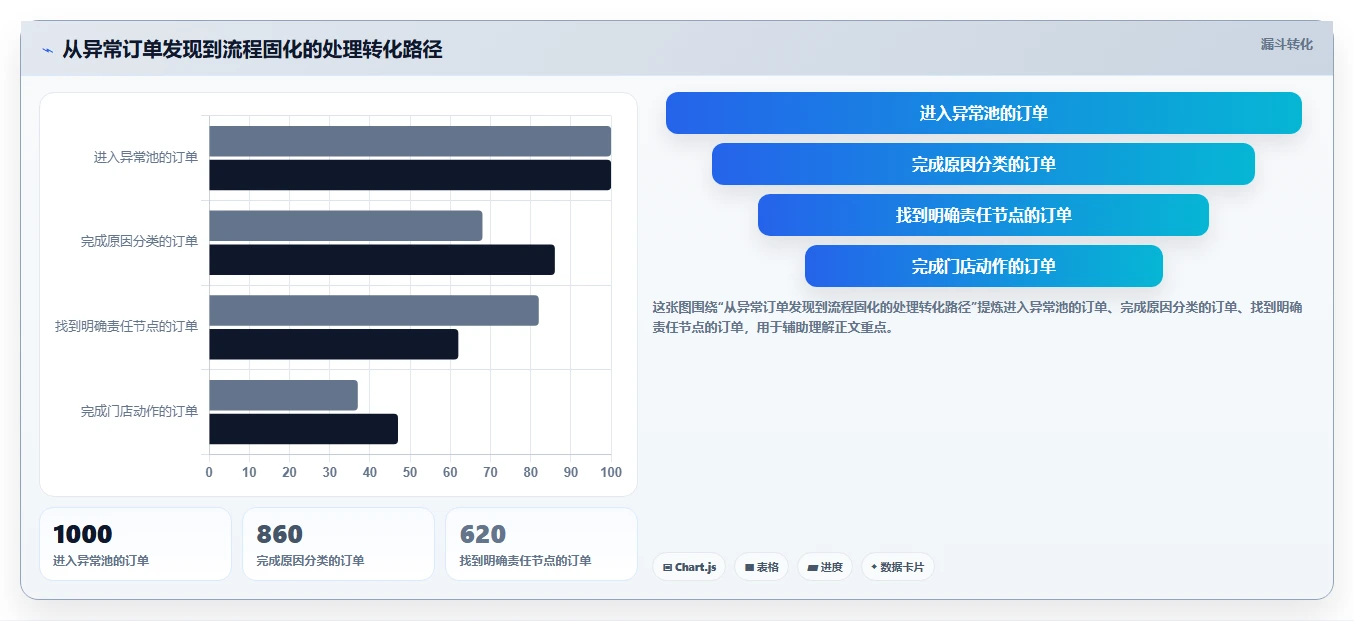Click the dark chart bar for 完成门店动作的订单

tap(303, 429)
